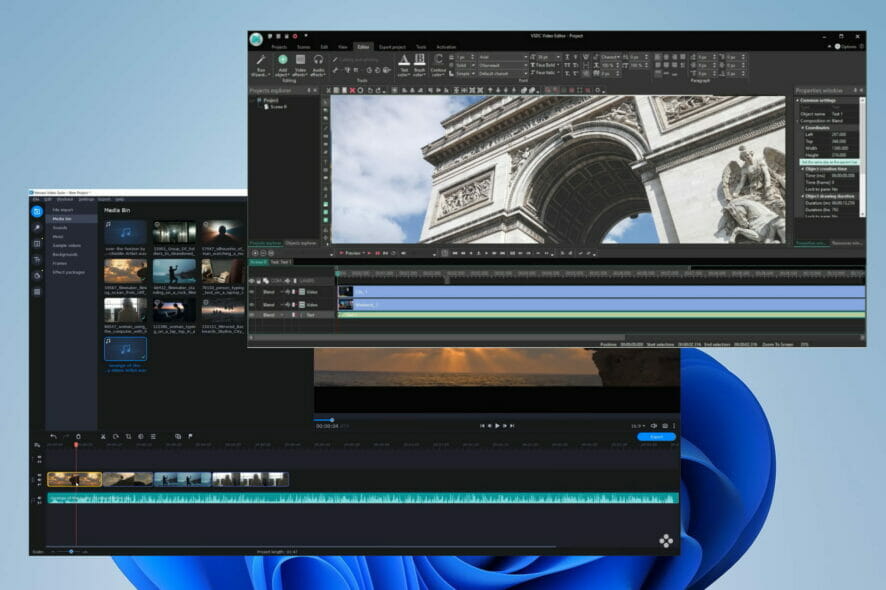Switch to VSDC Scenes ribbon tab
886x590 pixels.
[303, 47]
